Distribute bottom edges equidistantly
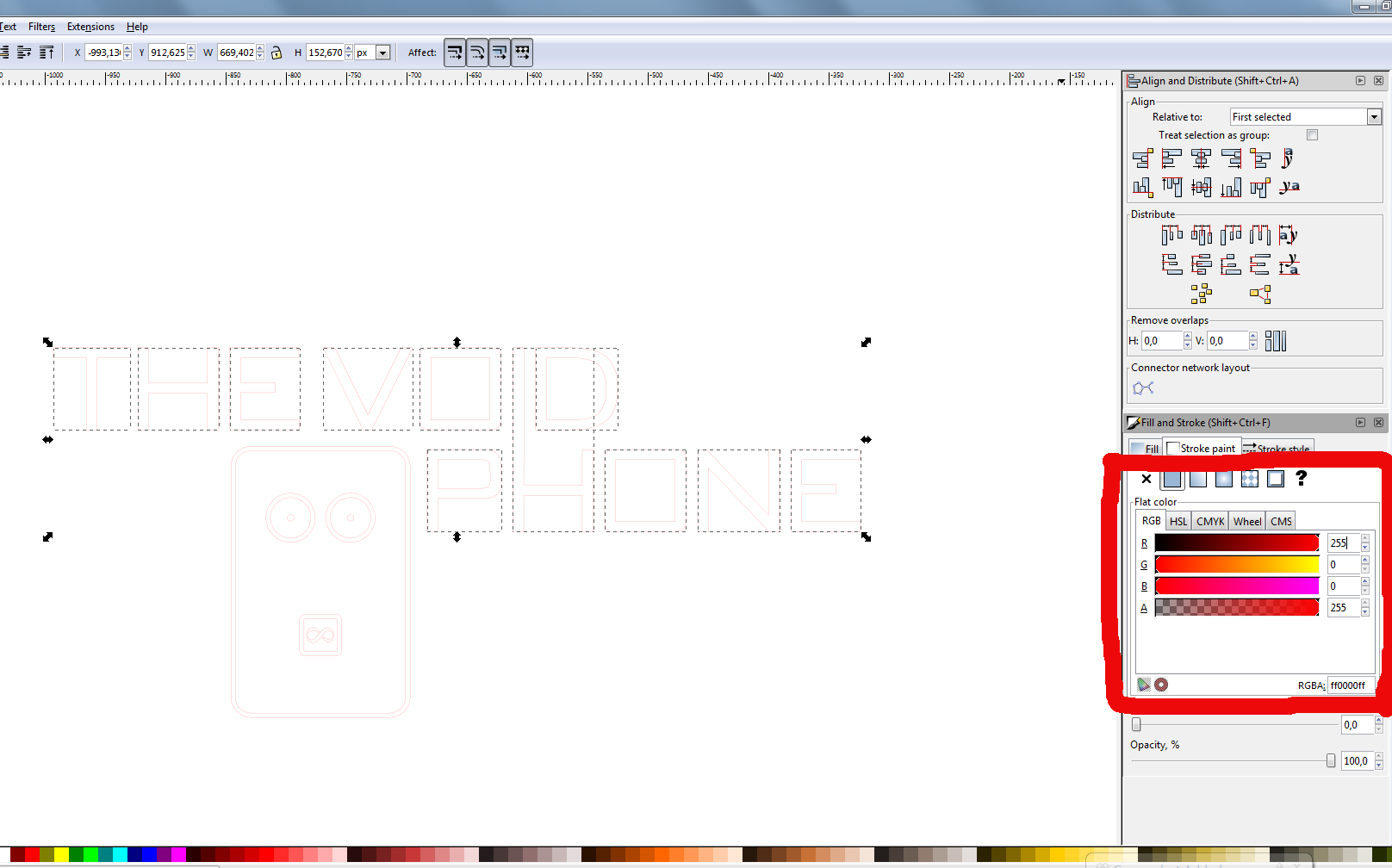1392x868 pixels. [x=1230, y=264]
